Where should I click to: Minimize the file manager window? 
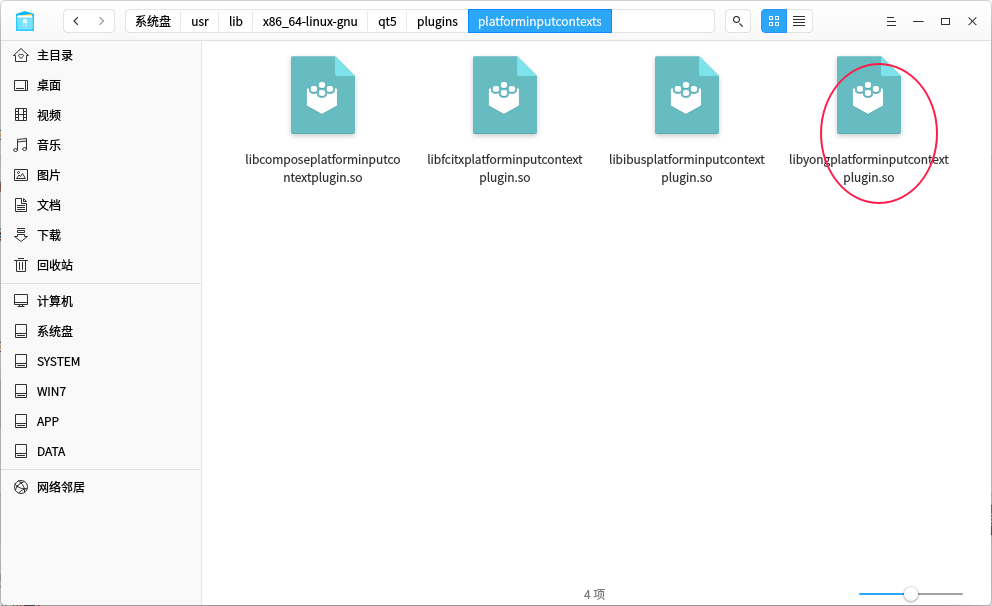point(918,22)
